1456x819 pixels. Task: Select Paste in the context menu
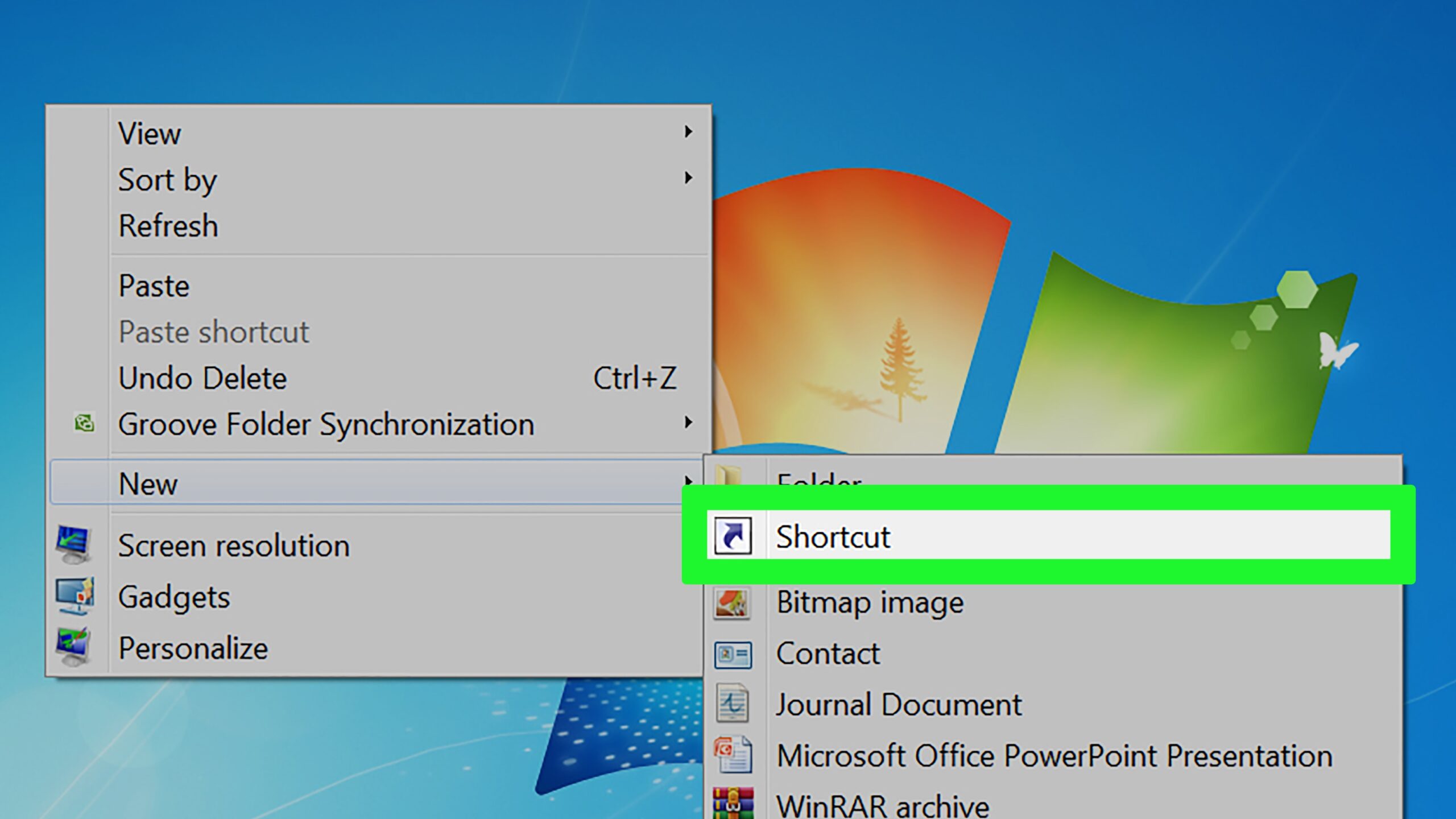(154, 286)
